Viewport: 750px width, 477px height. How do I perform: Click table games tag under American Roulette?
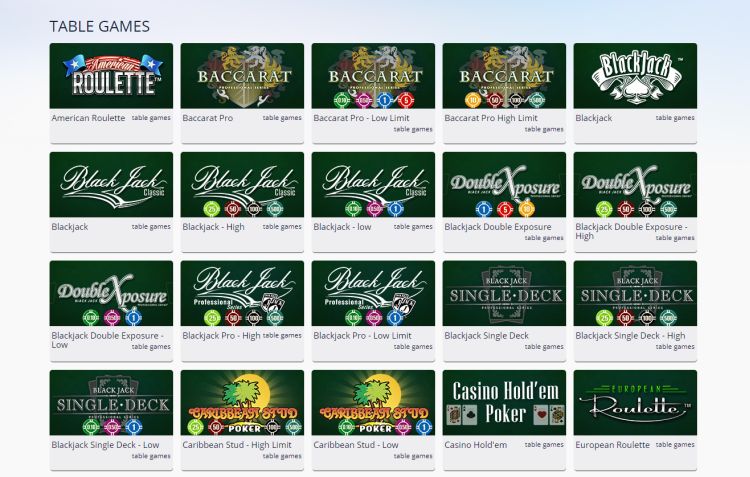click(x=151, y=118)
